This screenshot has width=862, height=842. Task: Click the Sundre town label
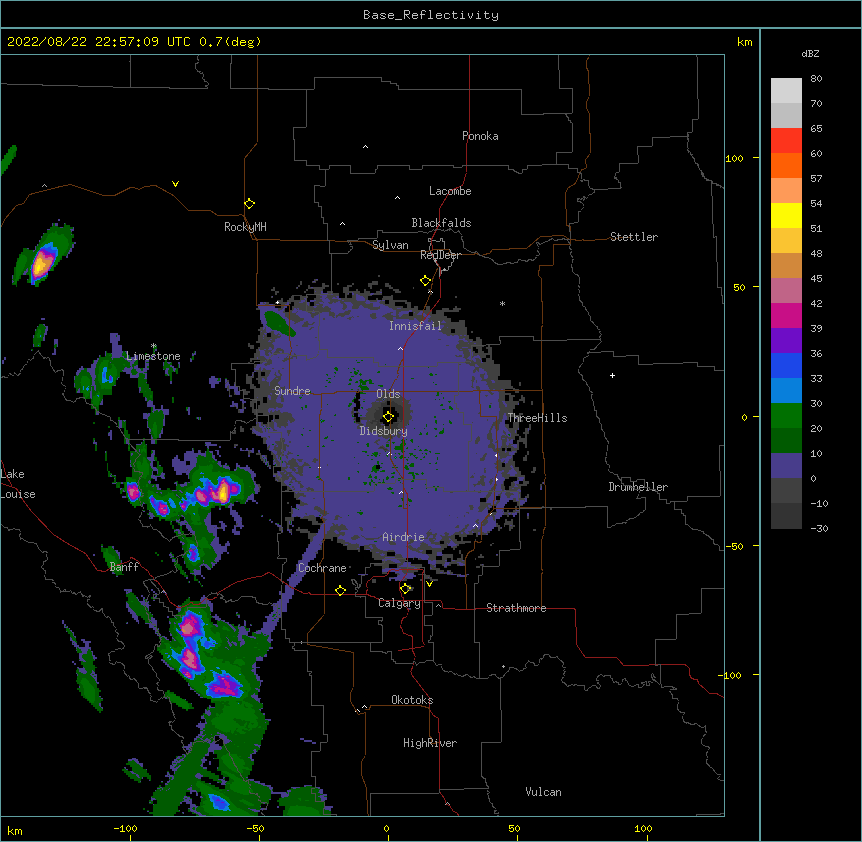pyautogui.click(x=292, y=391)
